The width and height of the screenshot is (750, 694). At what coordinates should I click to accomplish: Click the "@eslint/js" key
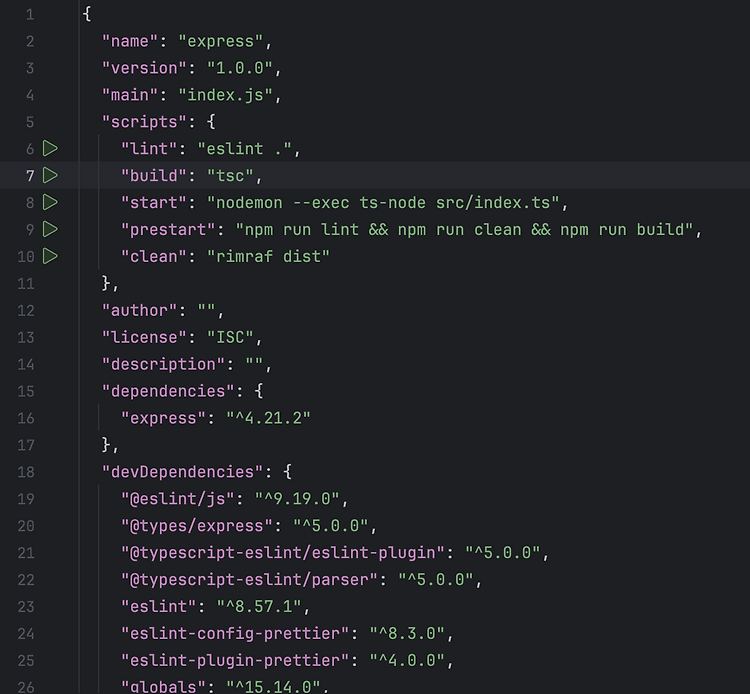[x=177, y=499]
